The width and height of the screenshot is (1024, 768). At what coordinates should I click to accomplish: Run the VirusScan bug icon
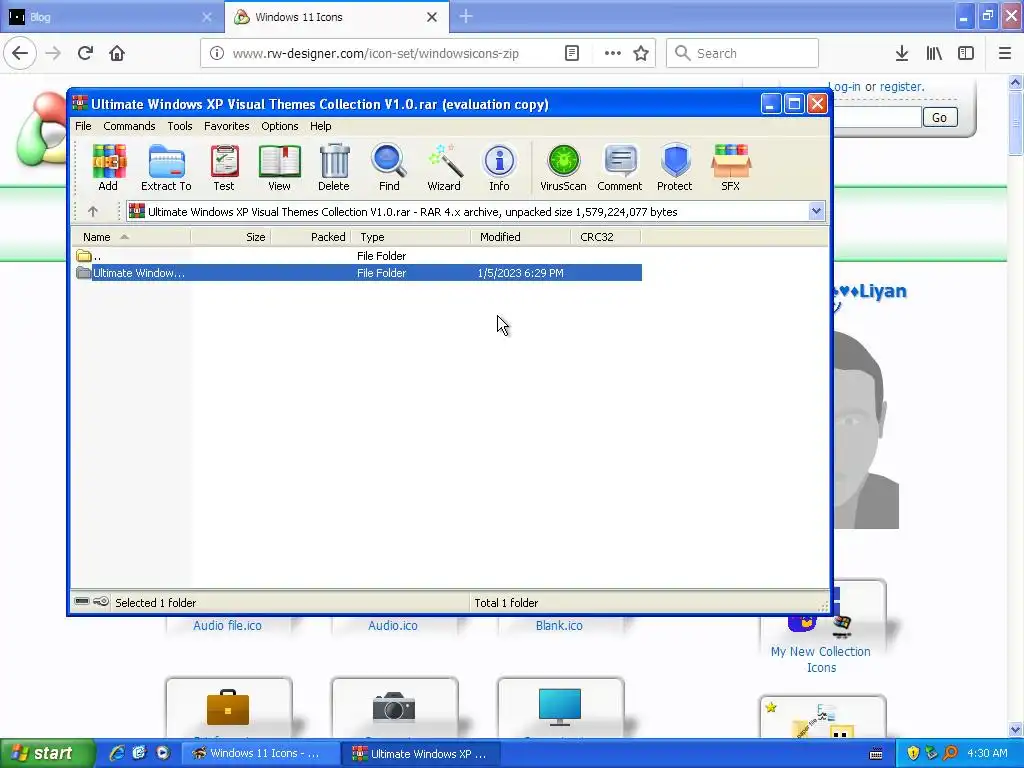pos(563,167)
